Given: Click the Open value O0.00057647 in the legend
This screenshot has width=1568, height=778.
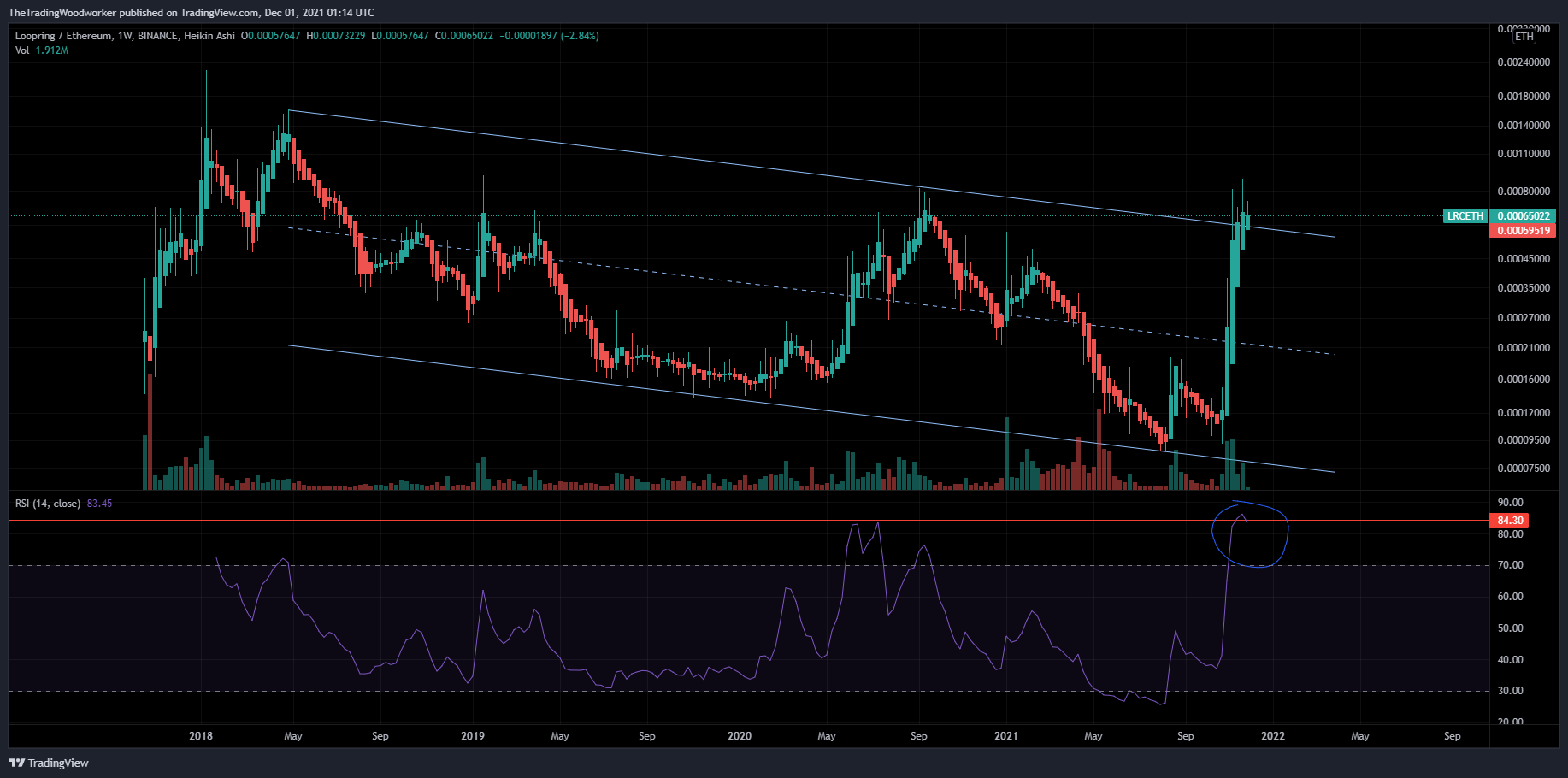Looking at the screenshot, I should pos(271,36).
